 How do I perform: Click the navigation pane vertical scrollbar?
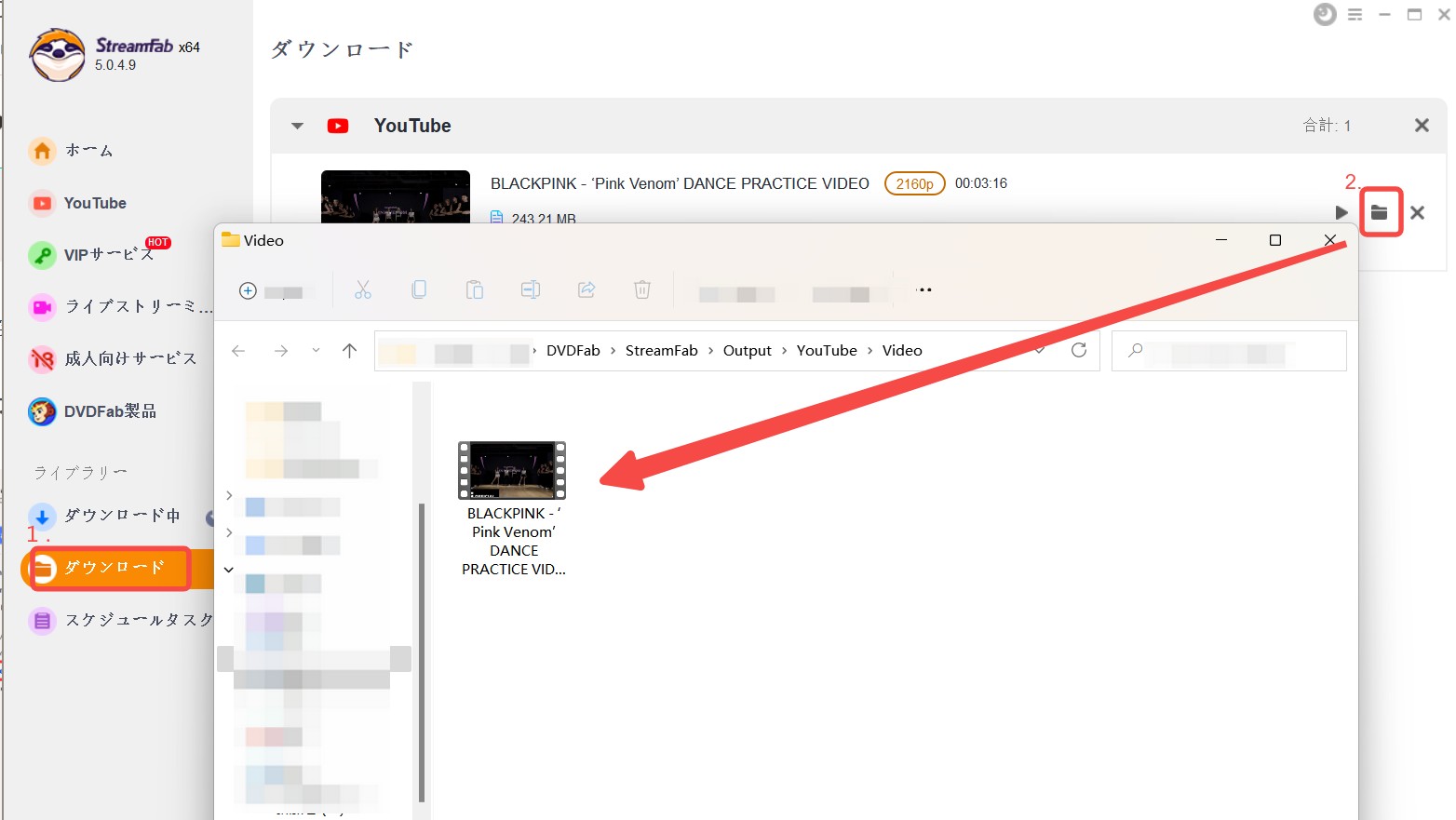pos(422,652)
